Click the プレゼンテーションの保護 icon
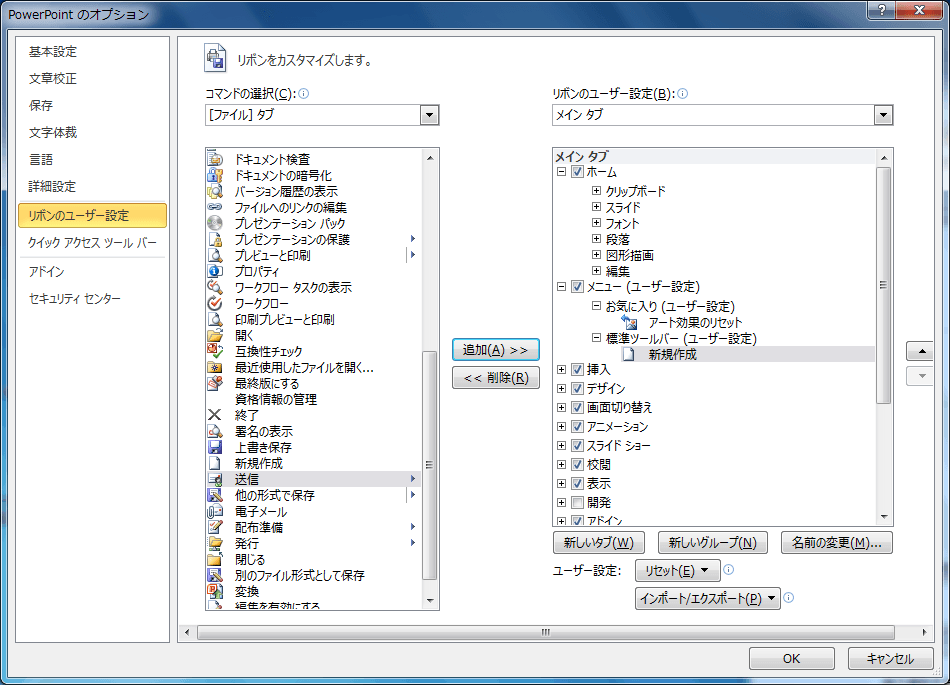 coord(215,239)
